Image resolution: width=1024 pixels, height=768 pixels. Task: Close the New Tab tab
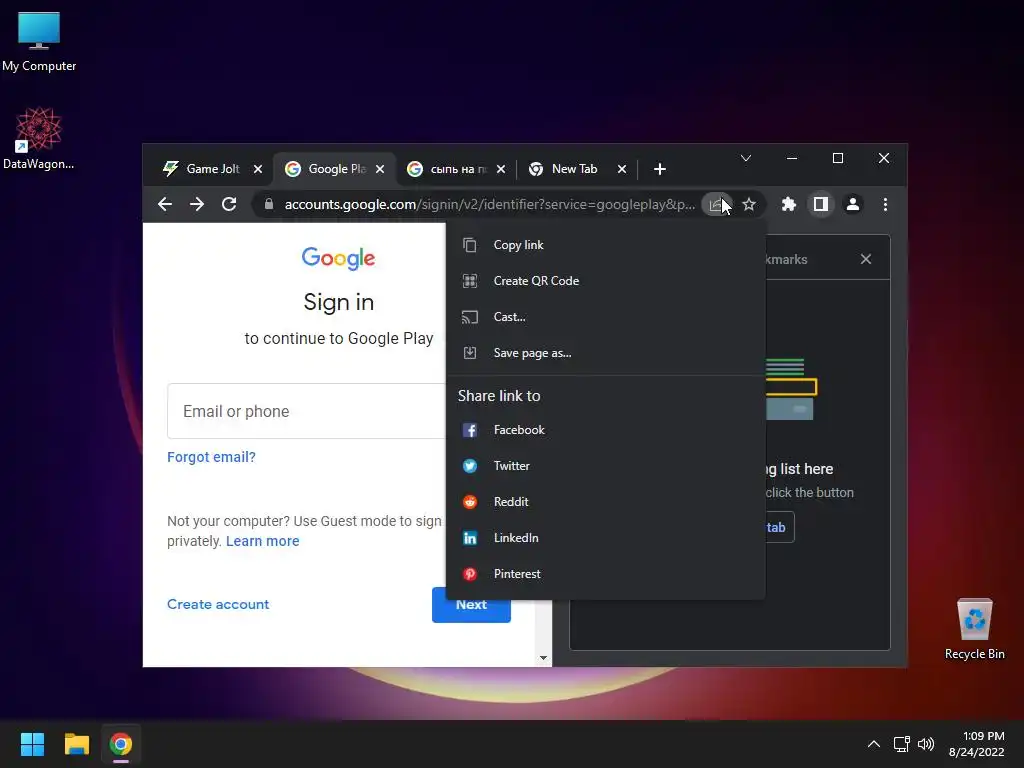tap(622, 169)
